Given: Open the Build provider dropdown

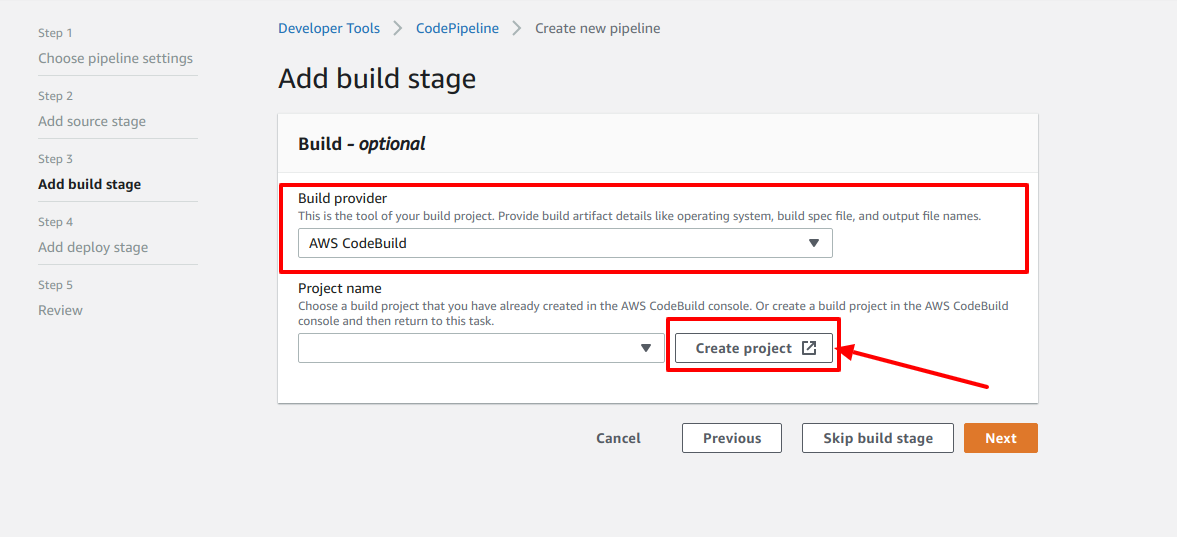Looking at the screenshot, I should click(x=565, y=243).
